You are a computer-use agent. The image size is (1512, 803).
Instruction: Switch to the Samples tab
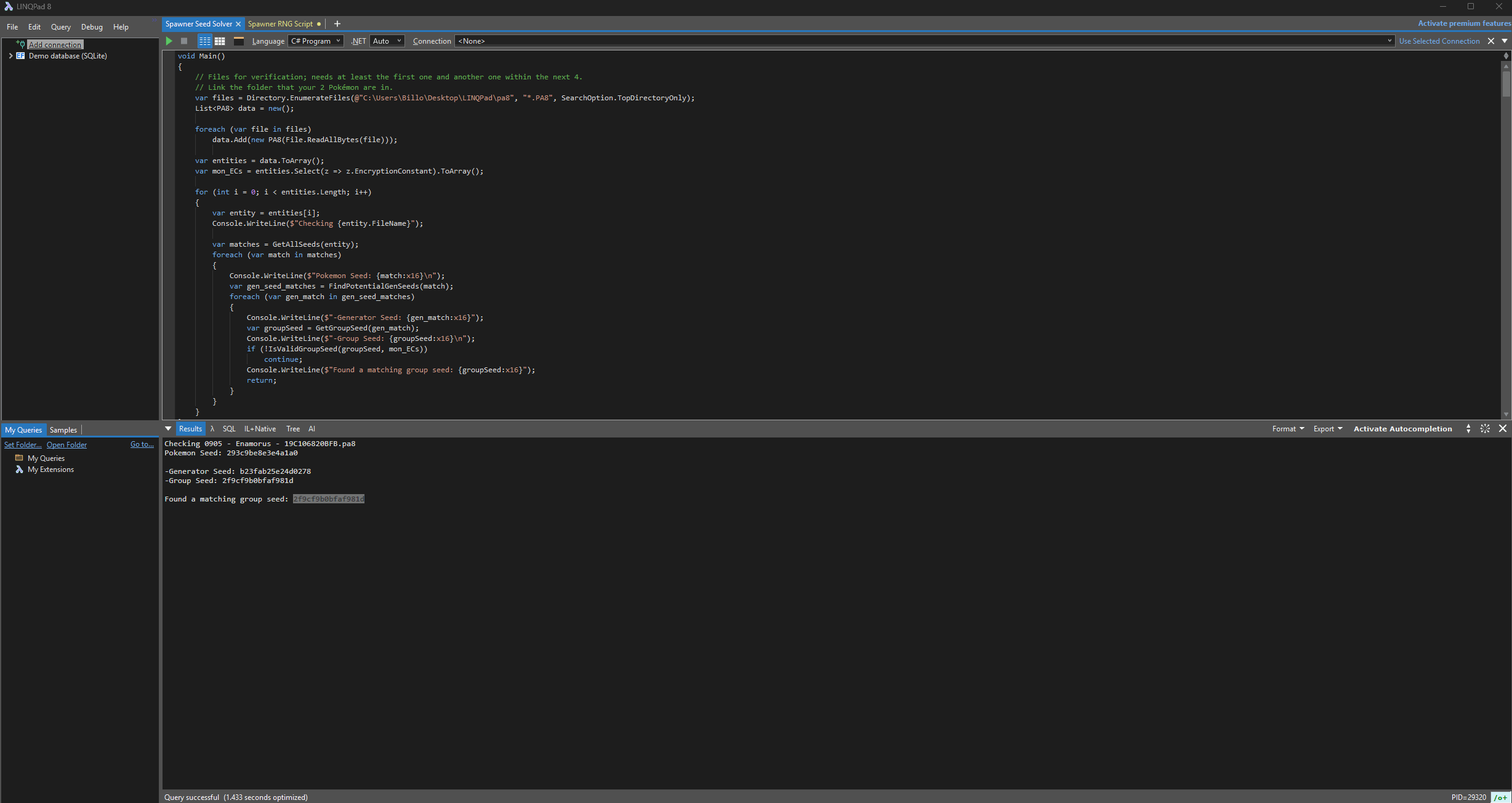(63, 430)
